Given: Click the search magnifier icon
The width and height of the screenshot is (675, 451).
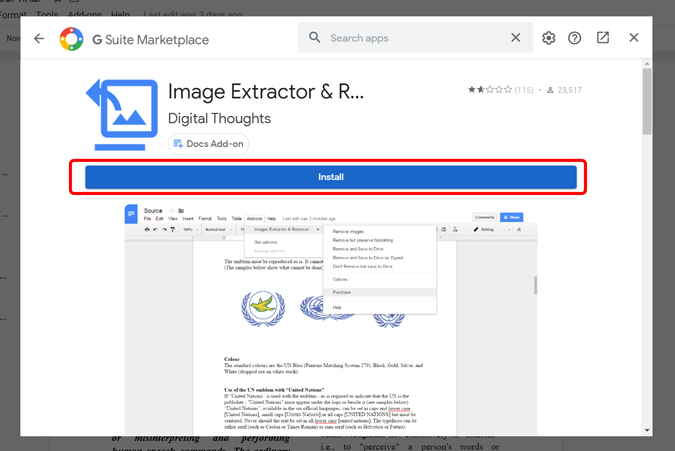Looking at the screenshot, I should 315,37.
